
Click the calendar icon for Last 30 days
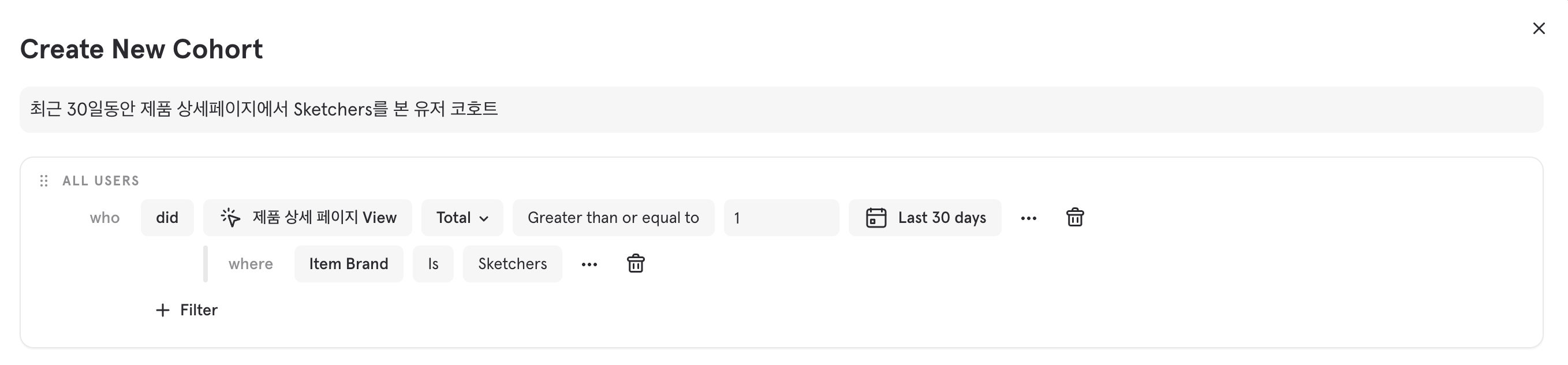[876, 218]
